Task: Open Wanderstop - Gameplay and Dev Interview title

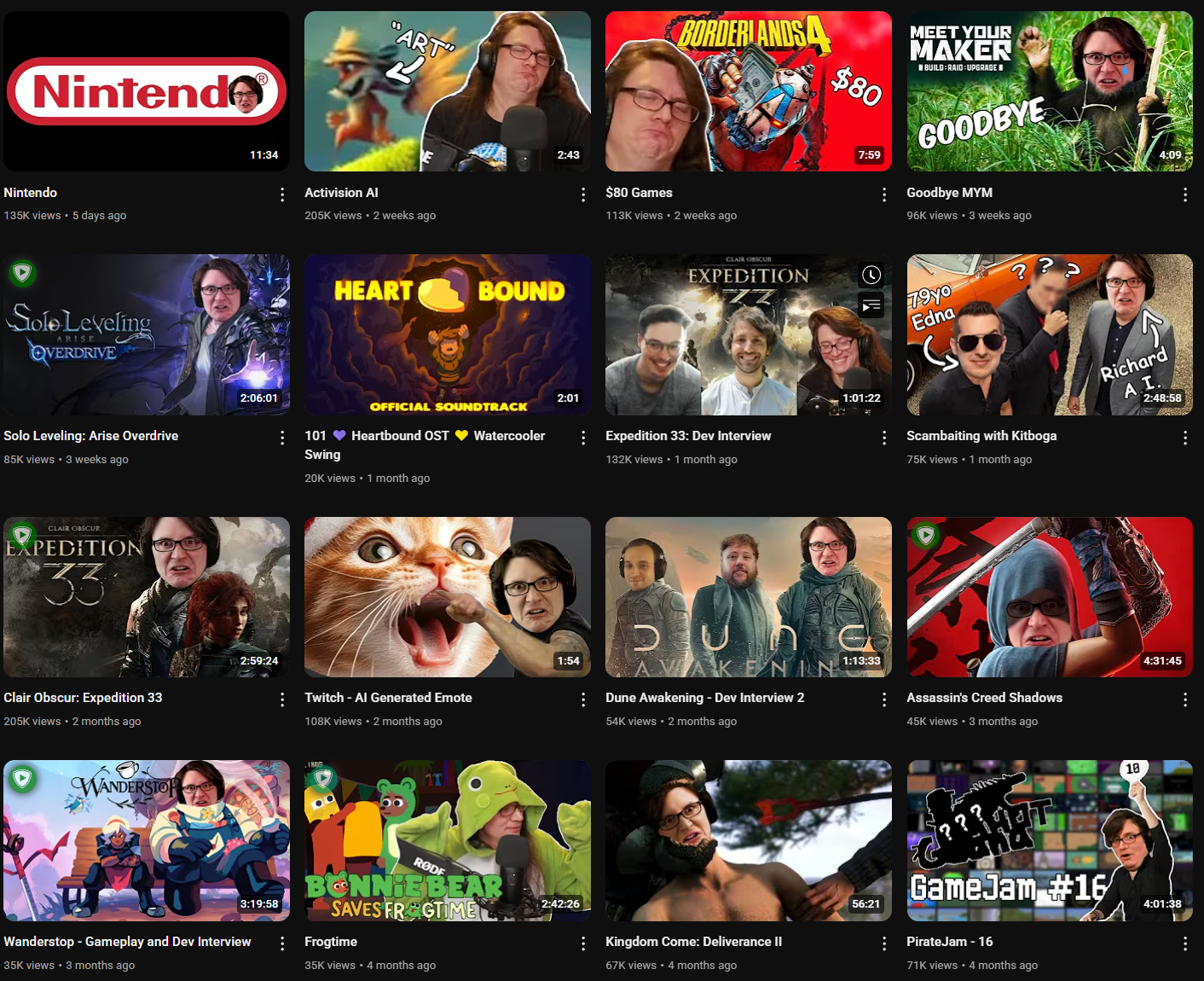Action: tap(127, 942)
